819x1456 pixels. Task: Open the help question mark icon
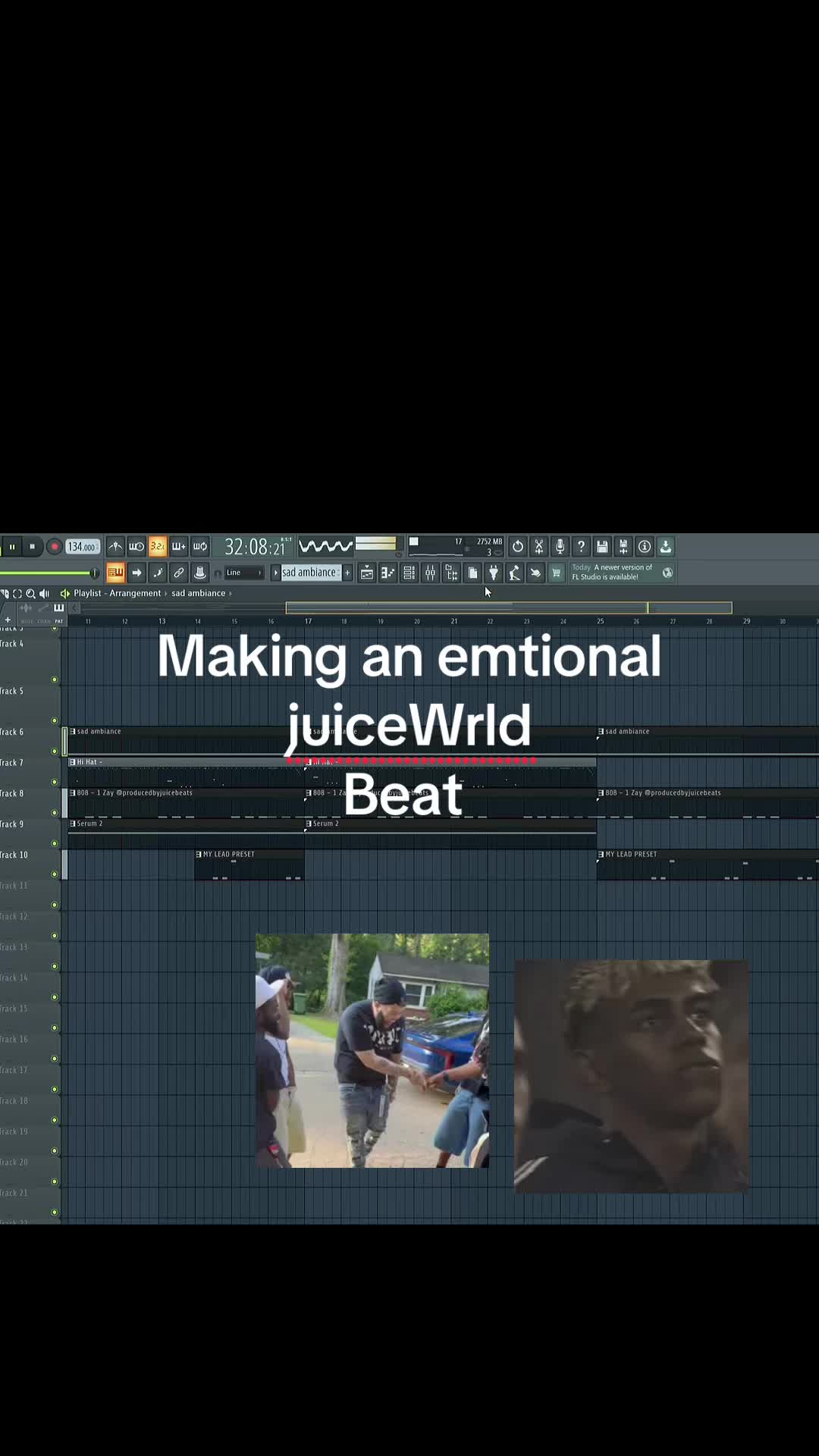pyautogui.click(x=582, y=546)
